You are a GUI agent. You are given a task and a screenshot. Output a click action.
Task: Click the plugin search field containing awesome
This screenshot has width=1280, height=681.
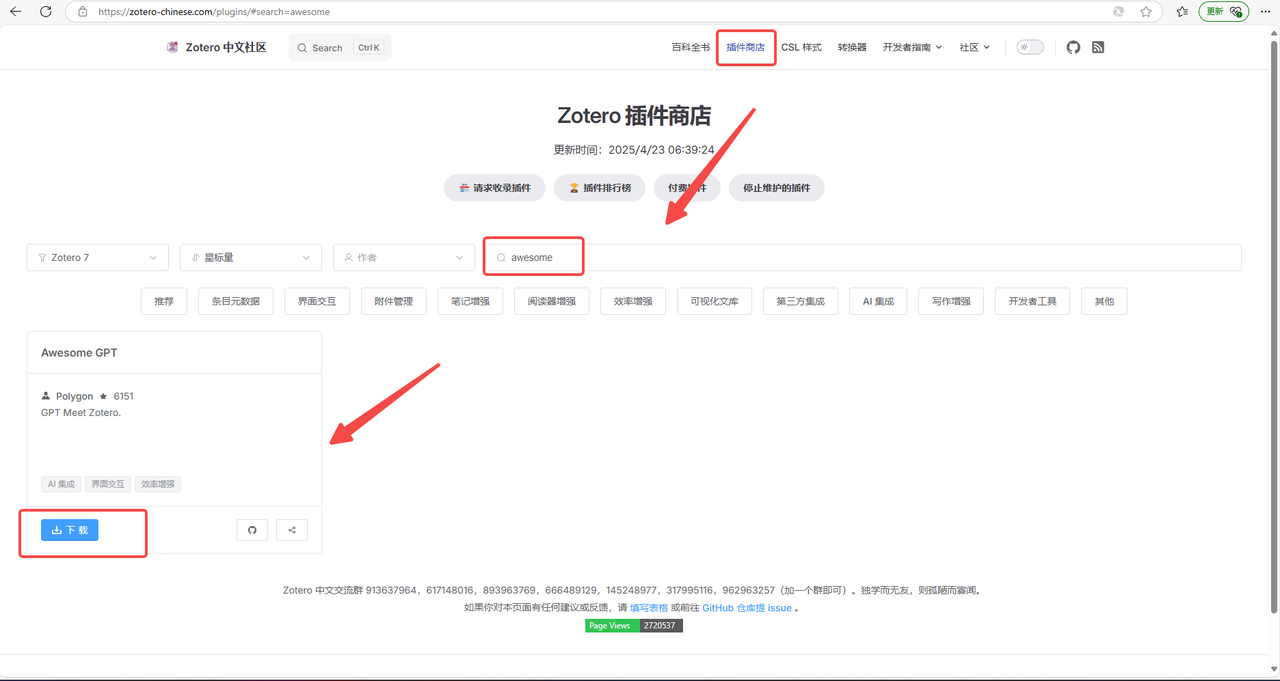tap(862, 257)
